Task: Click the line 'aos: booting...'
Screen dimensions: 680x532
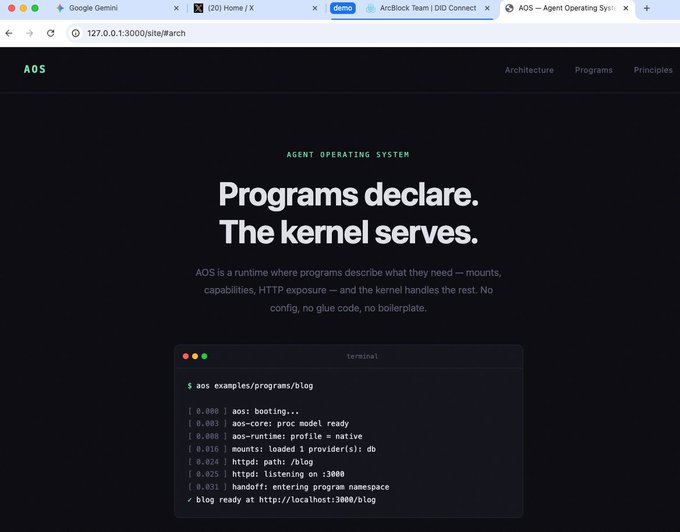Action: click(265, 411)
